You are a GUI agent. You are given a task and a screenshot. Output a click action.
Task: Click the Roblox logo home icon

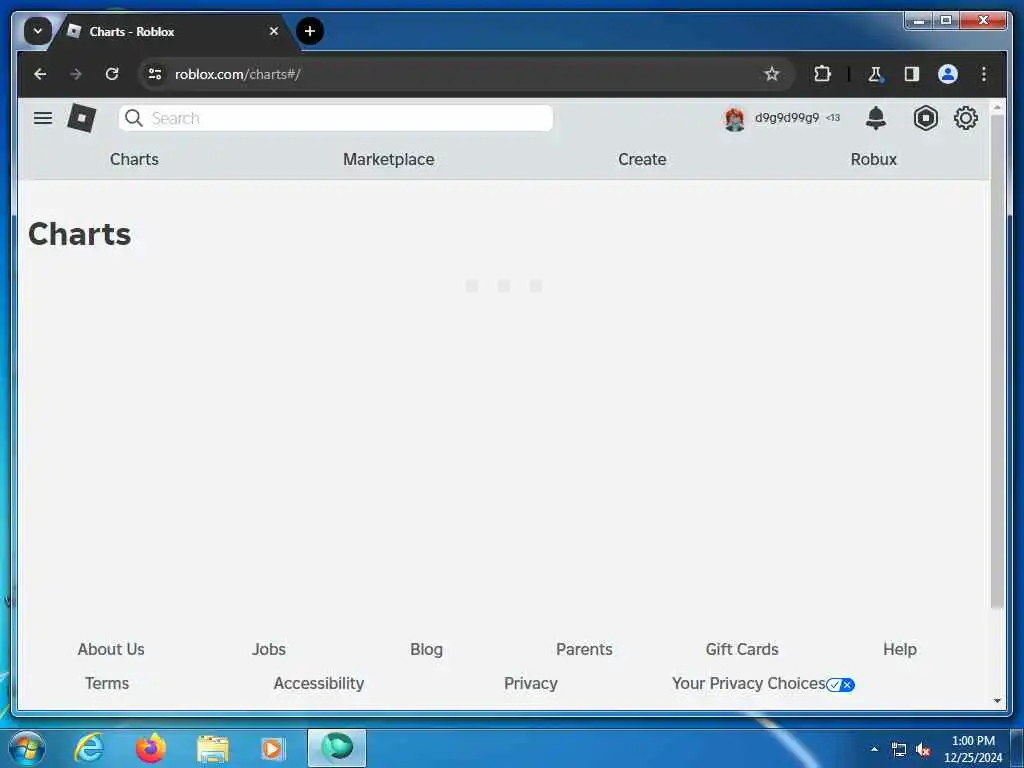82,118
